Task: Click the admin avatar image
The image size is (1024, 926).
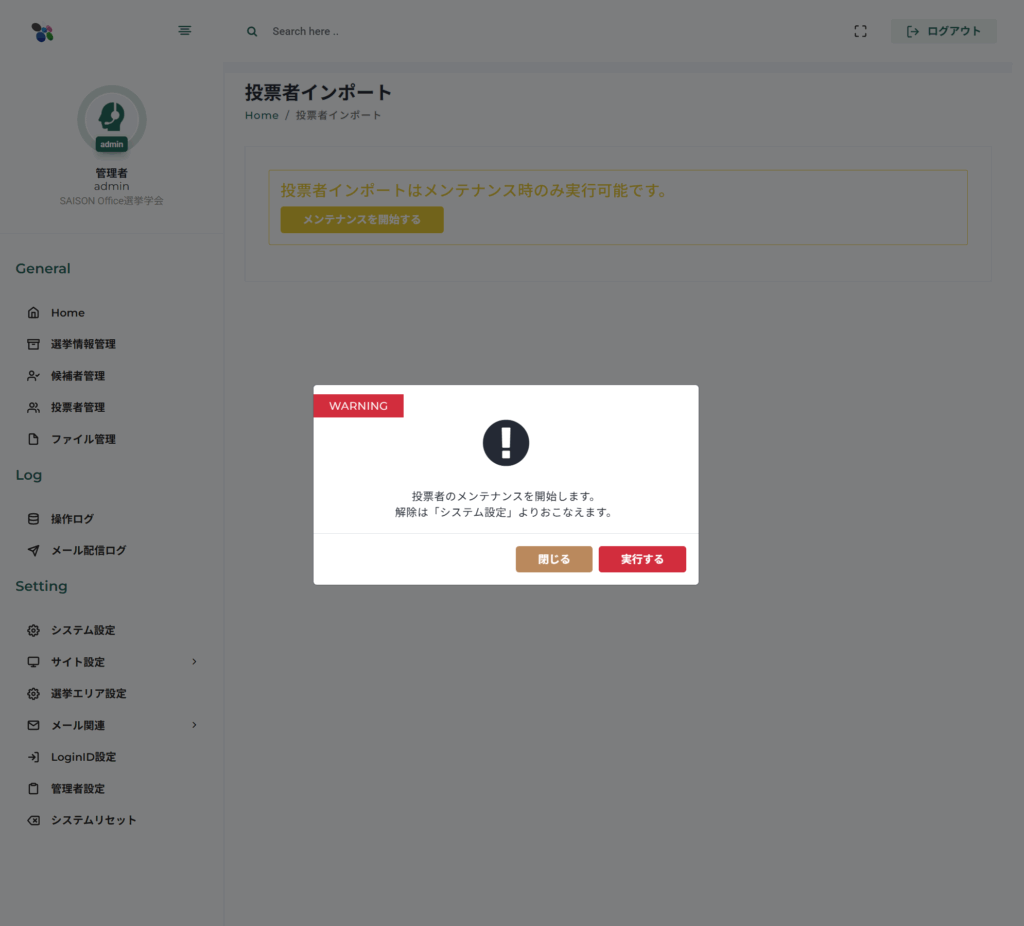Action: pos(112,118)
